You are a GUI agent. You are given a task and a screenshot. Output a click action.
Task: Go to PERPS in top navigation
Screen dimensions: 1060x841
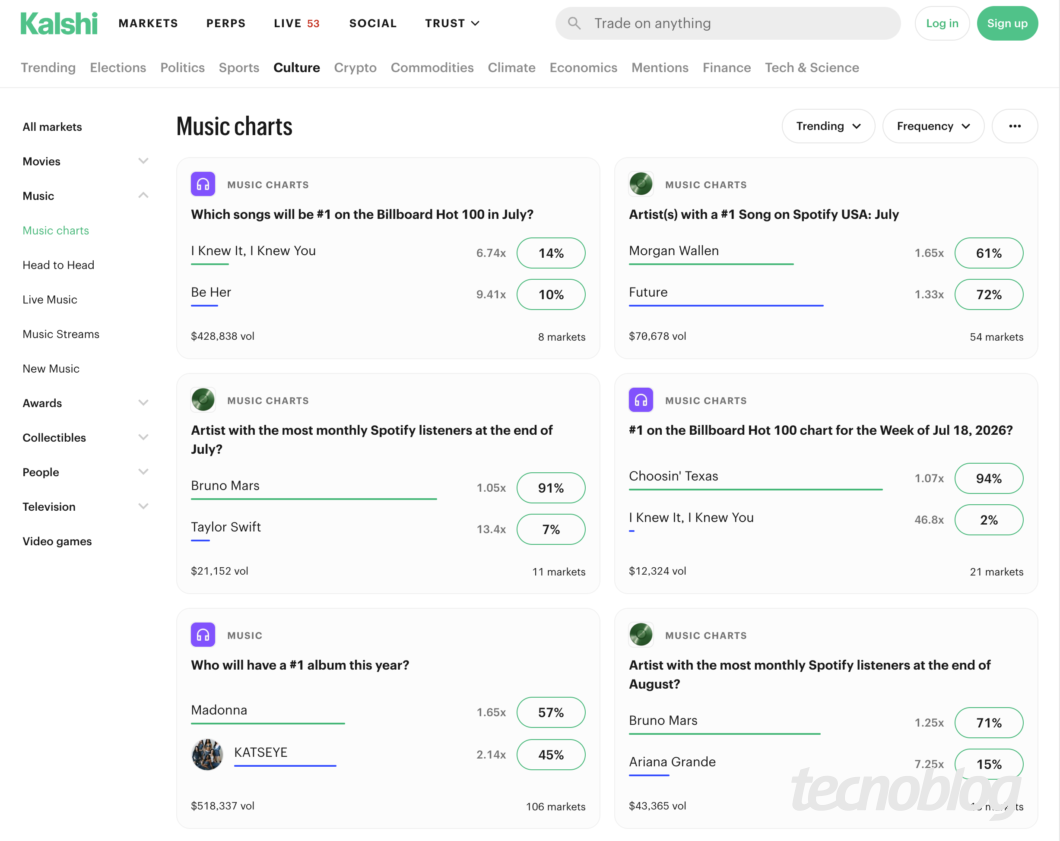(226, 23)
